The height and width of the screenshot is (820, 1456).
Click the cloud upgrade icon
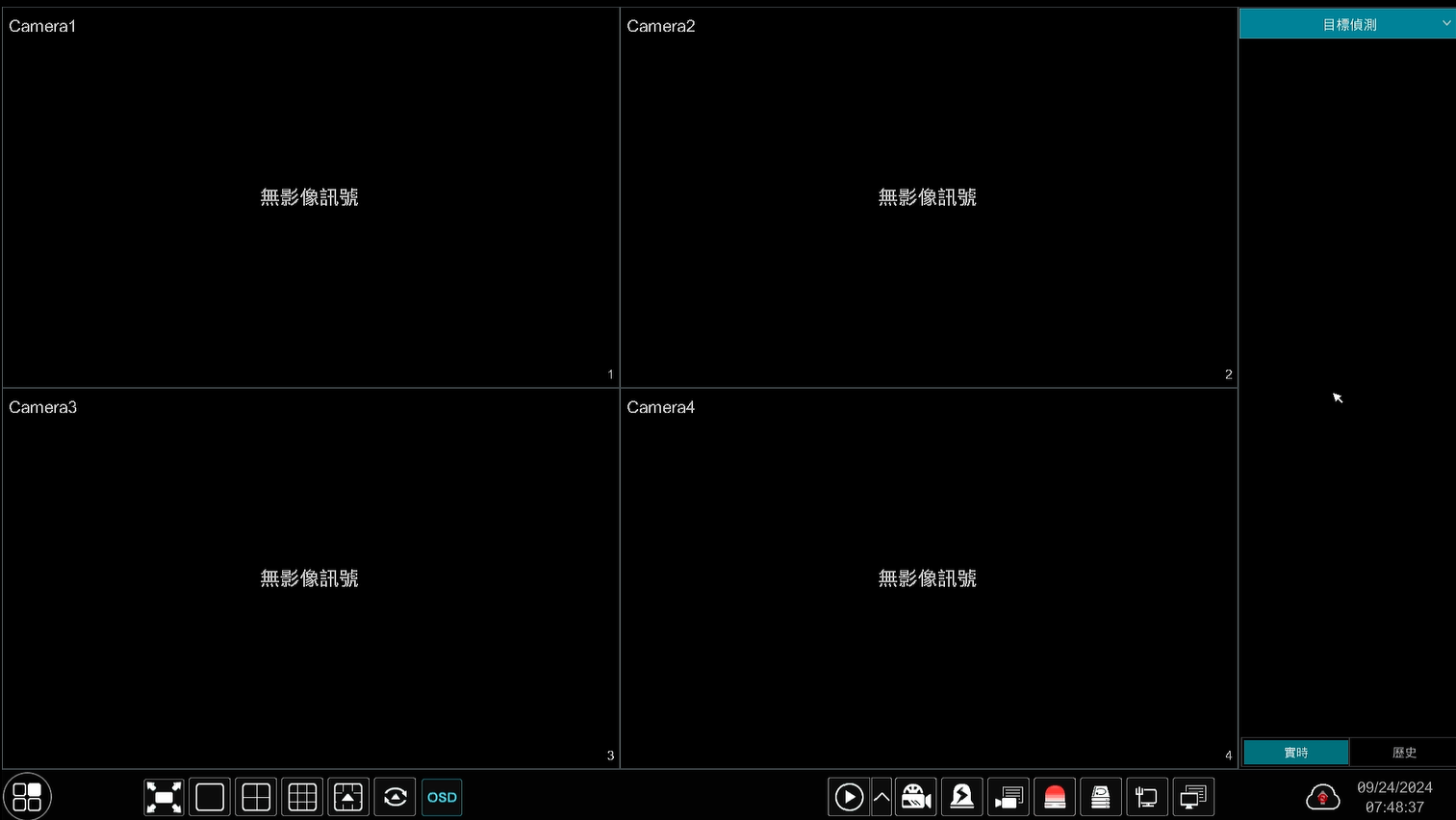click(x=1323, y=797)
